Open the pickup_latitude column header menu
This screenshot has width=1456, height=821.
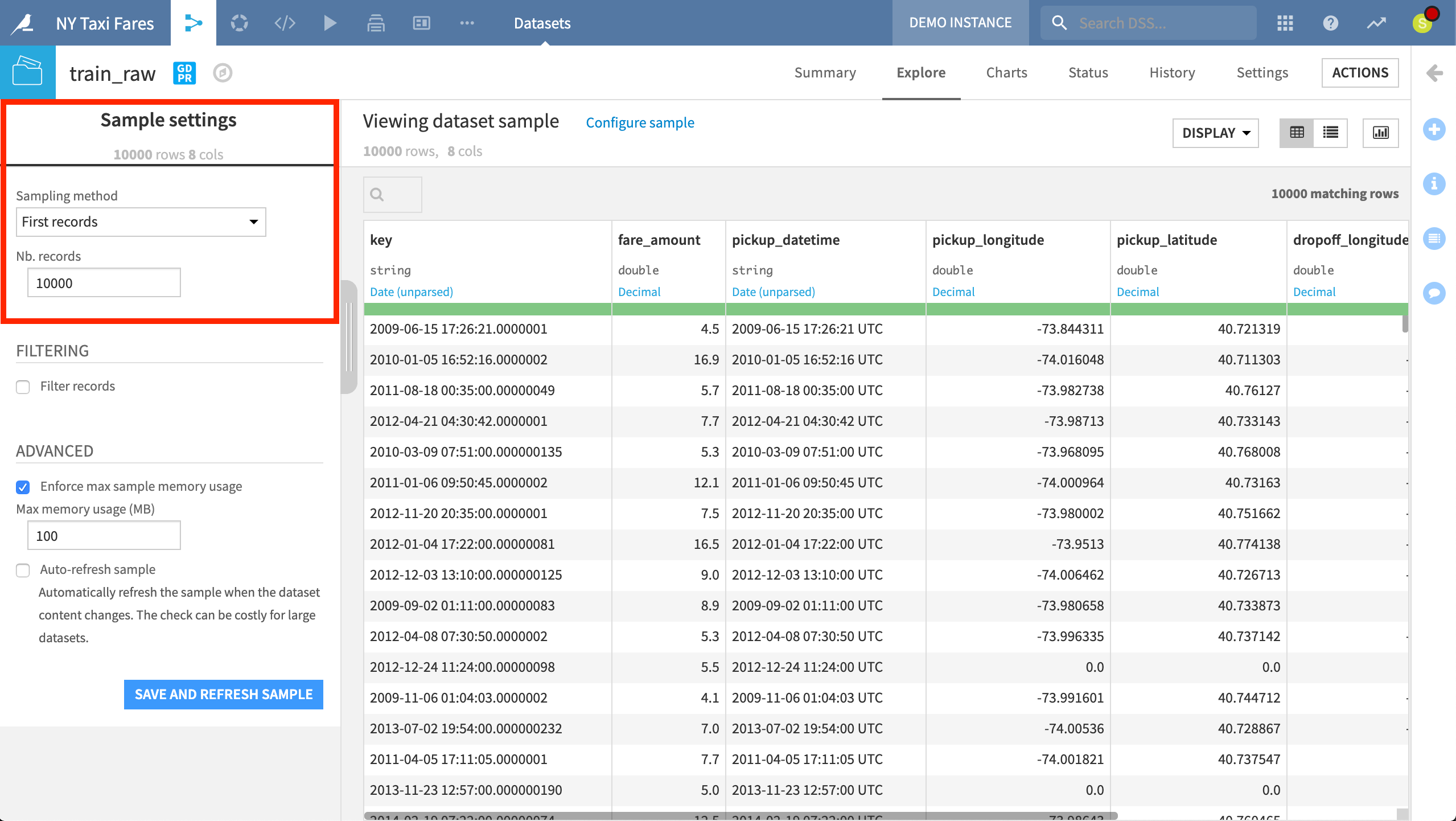(x=1167, y=240)
